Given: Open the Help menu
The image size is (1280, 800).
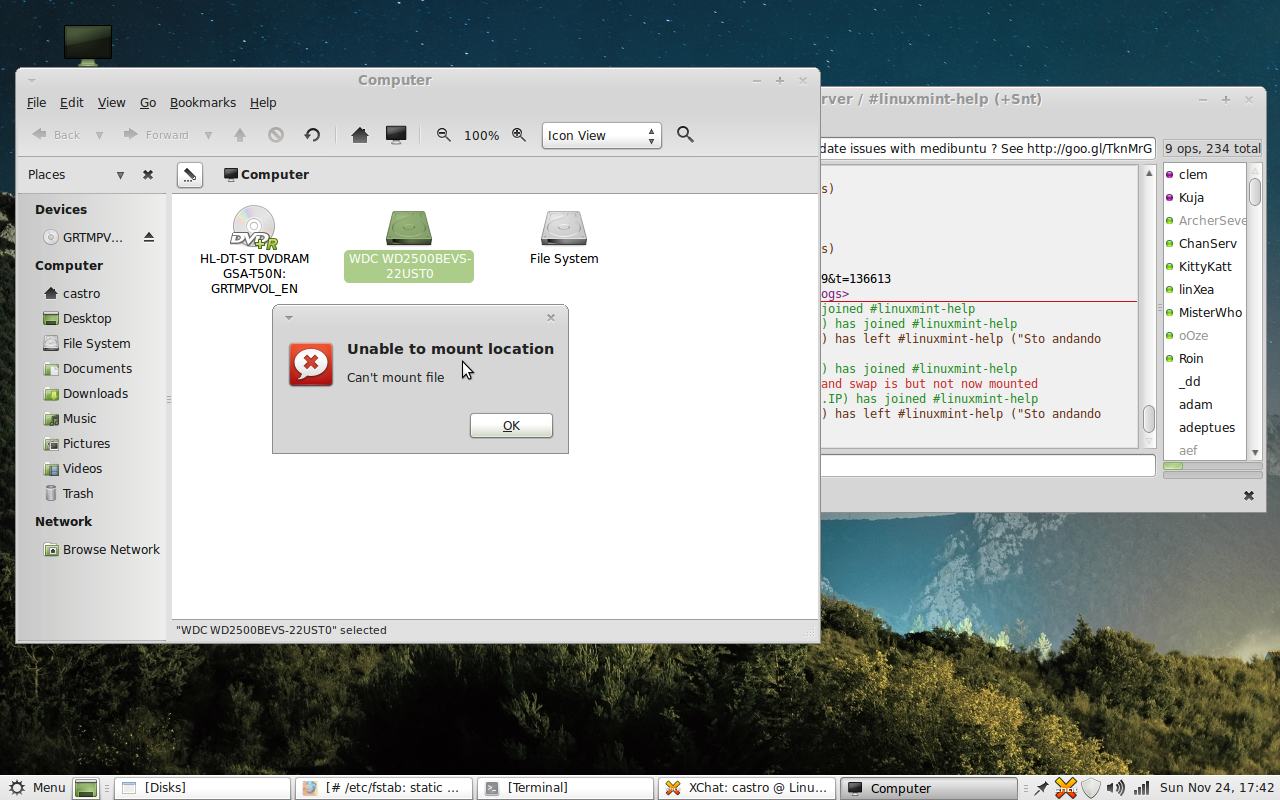Looking at the screenshot, I should (x=263, y=103).
